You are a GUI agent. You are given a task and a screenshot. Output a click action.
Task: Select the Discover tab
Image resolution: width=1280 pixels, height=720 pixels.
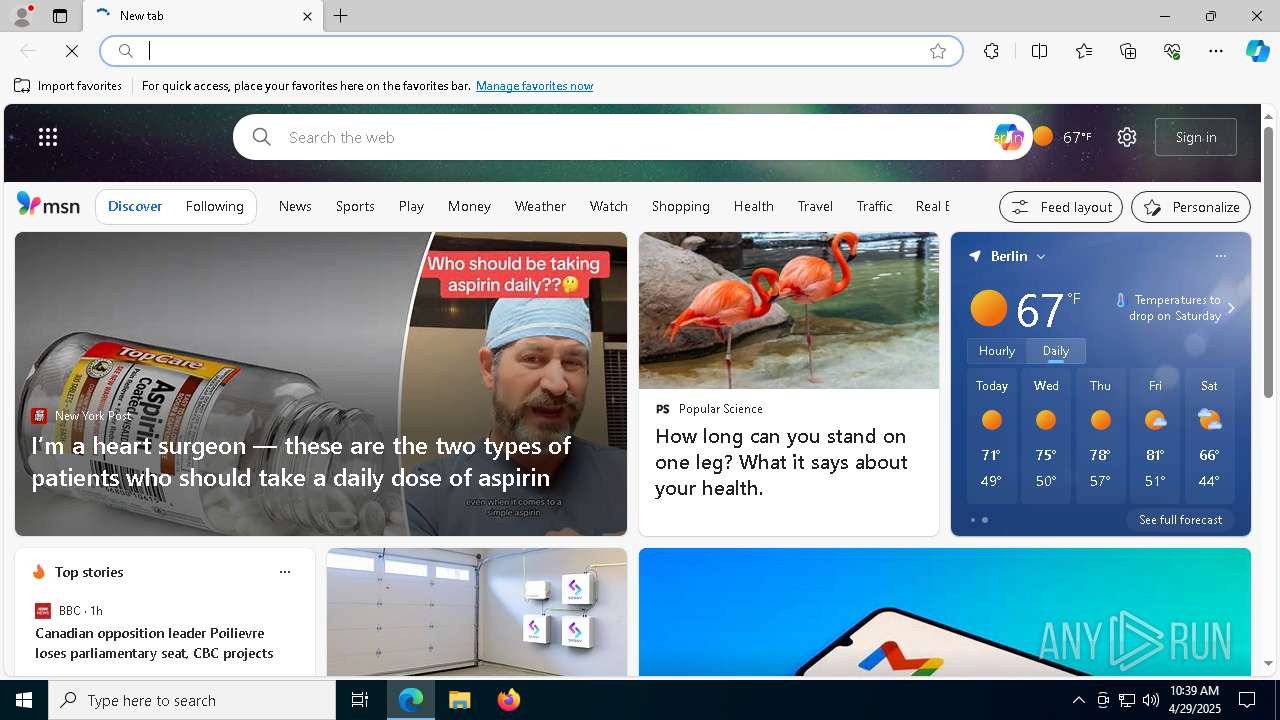coord(135,206)
